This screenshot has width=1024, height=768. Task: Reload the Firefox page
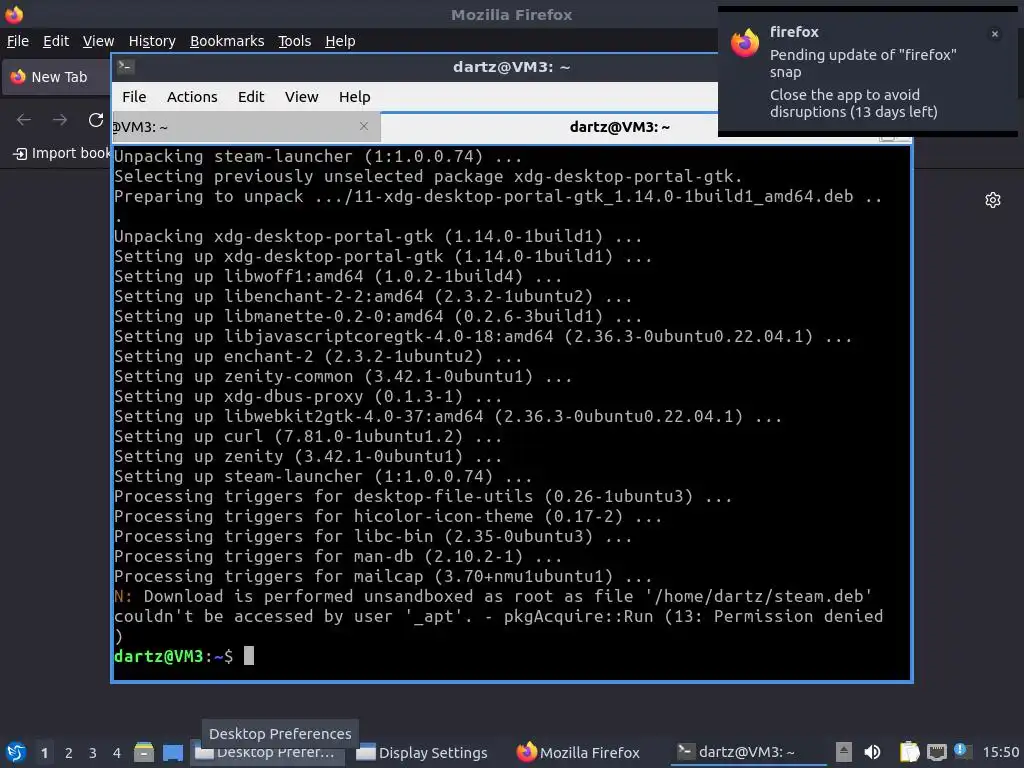click(x=96, y=120)
